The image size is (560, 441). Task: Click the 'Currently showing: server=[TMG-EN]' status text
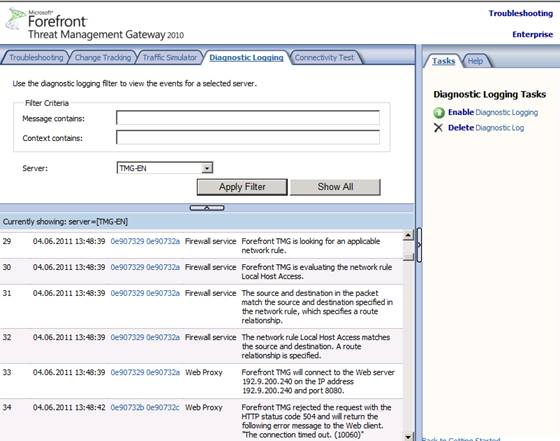tap(65, 222)
